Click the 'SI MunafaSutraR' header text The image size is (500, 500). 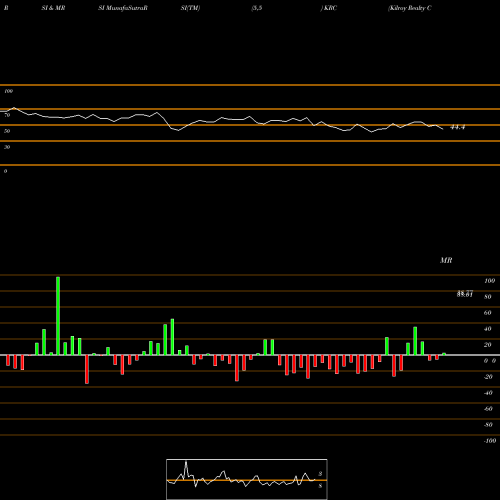[x=123, y=8]
